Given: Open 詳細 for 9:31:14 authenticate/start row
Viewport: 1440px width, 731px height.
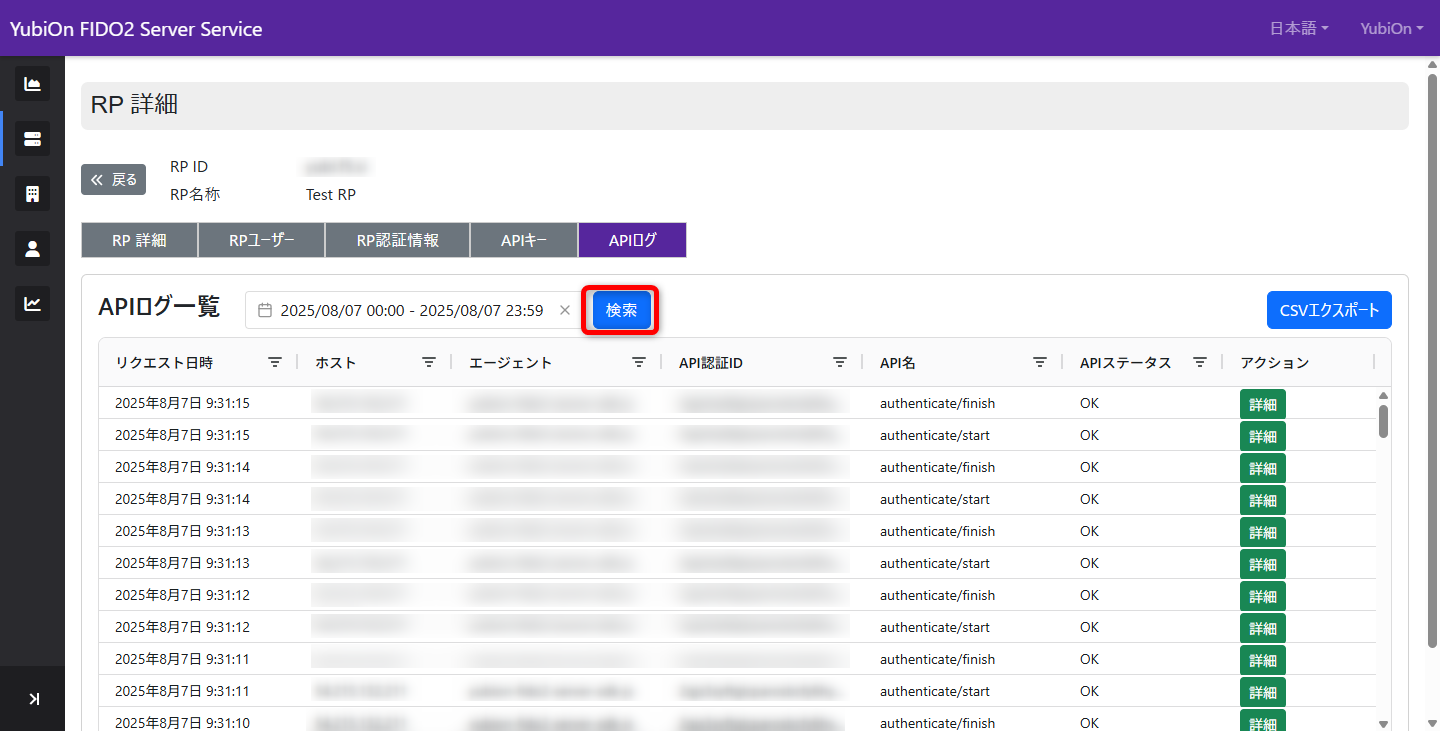Looking at the screenshot, I should (1263, 501).
